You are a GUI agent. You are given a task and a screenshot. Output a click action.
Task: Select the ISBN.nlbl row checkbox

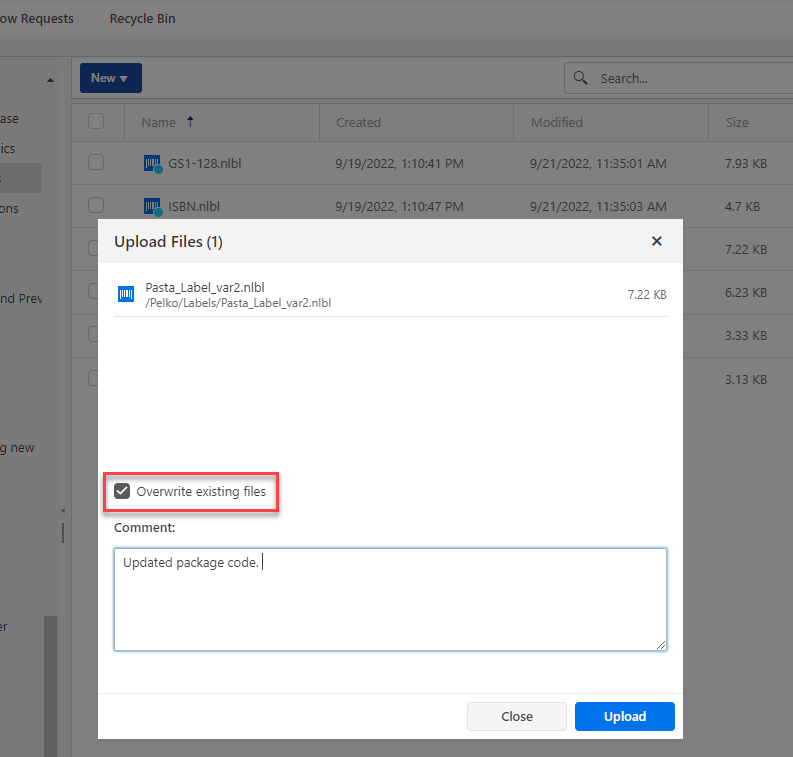pyautogui.click(x=96, y=206)
